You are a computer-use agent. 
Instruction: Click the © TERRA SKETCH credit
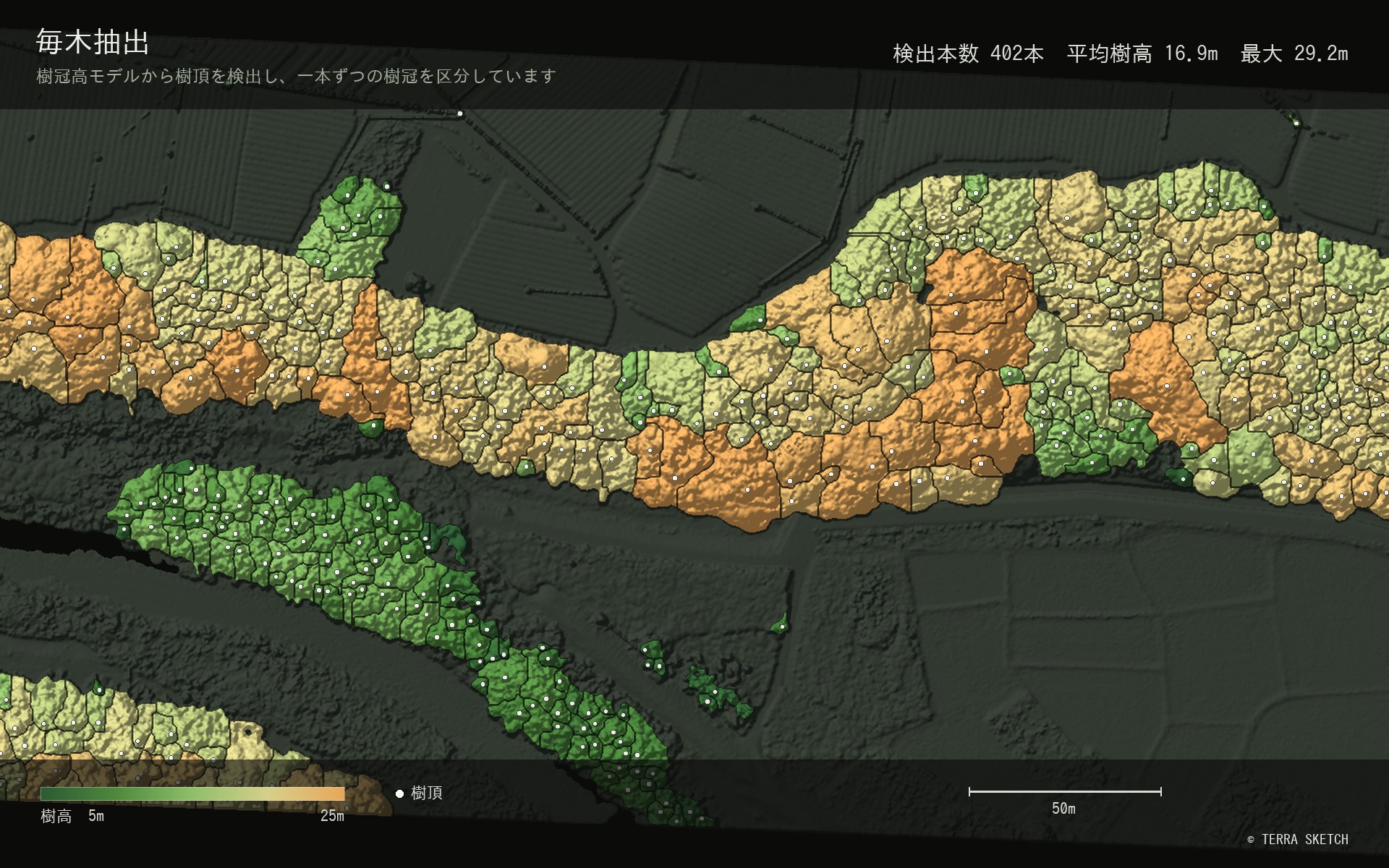tap(1298, 840)
